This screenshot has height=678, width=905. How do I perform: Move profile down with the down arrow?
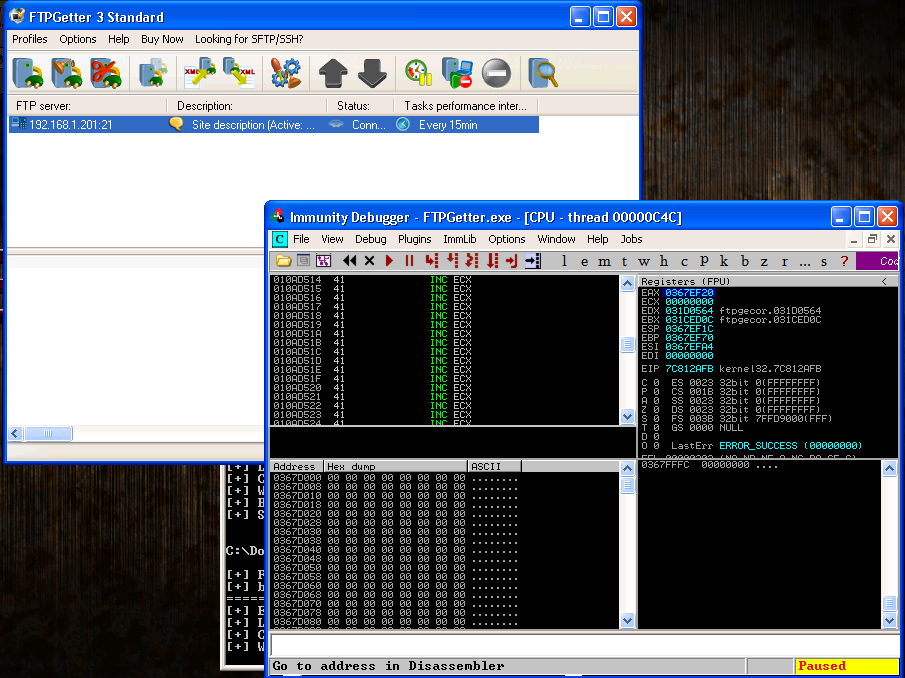tap(372, 73)
